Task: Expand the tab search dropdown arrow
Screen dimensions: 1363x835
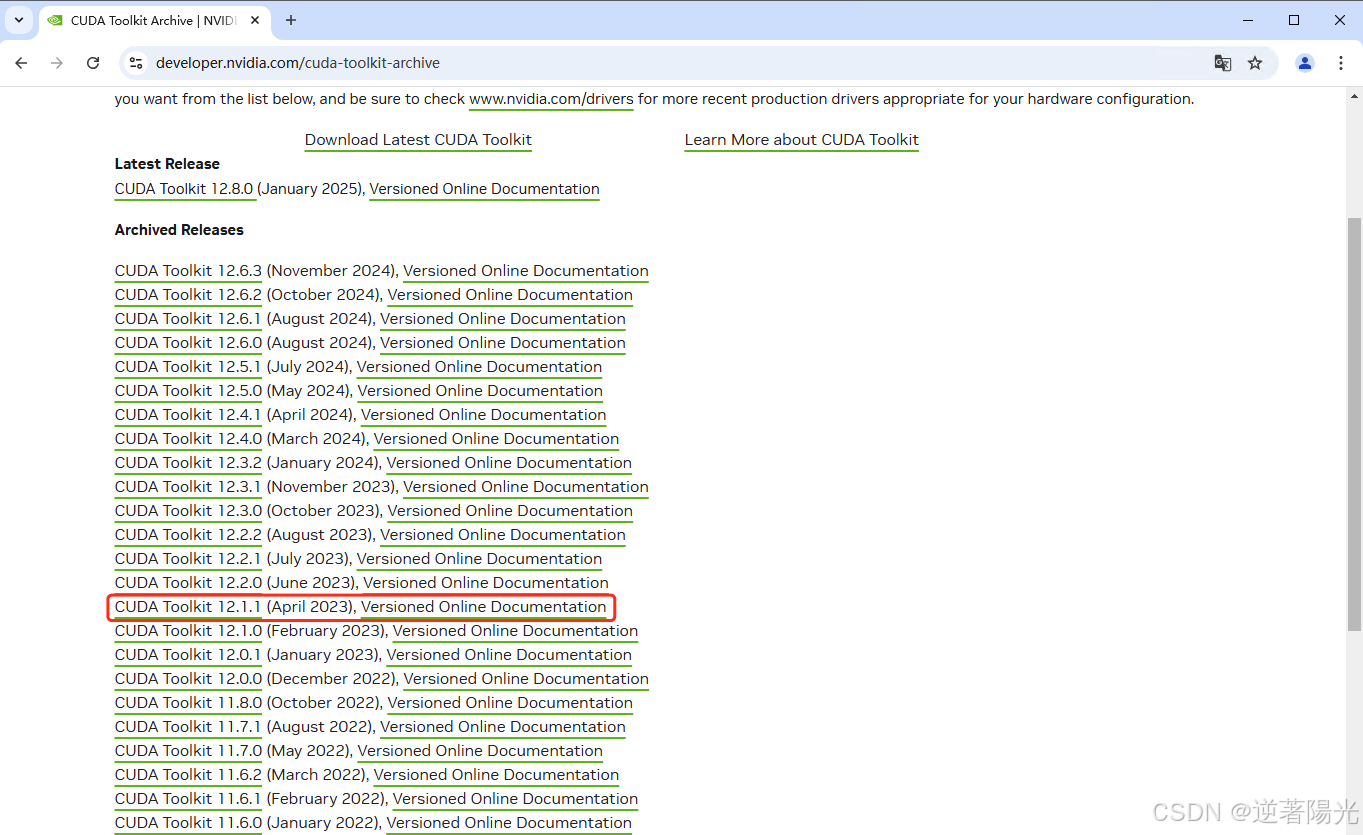Action: pos(19,20)
